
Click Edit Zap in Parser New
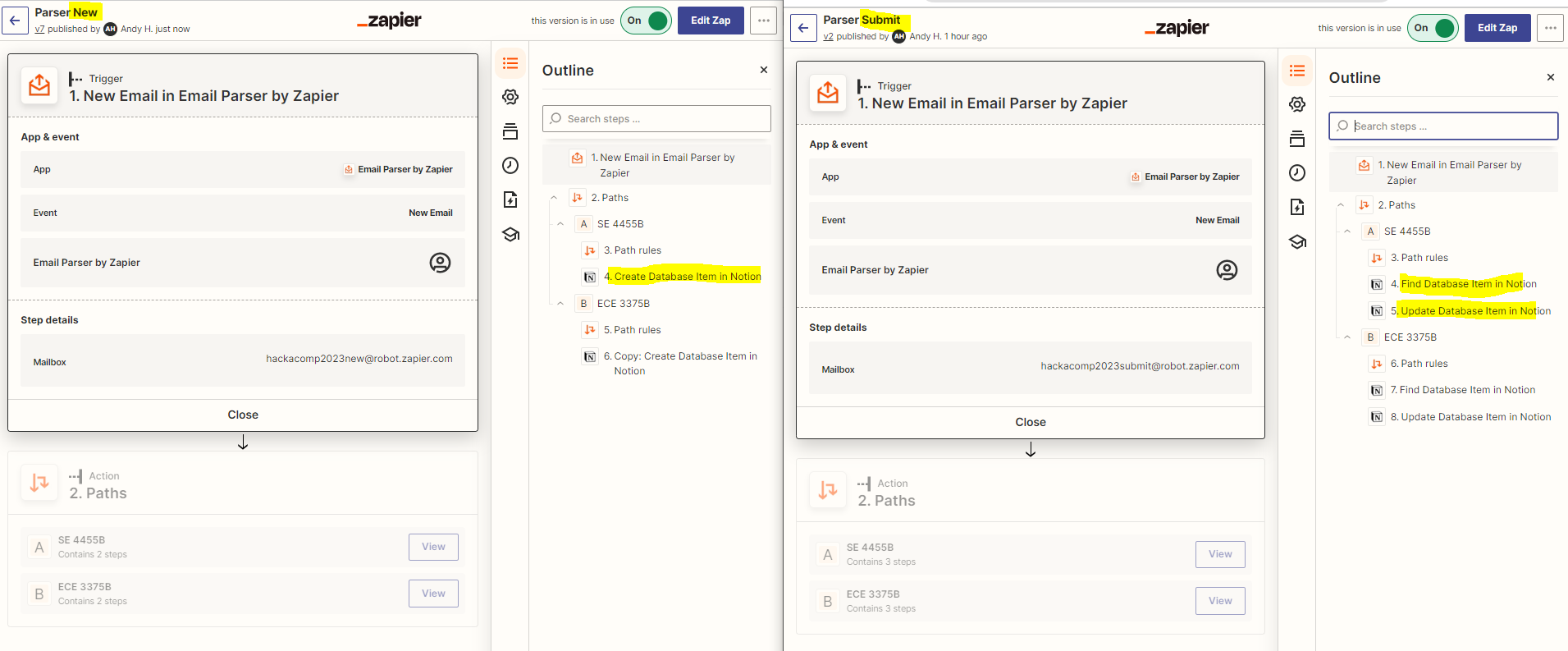(x=711, y=21)
